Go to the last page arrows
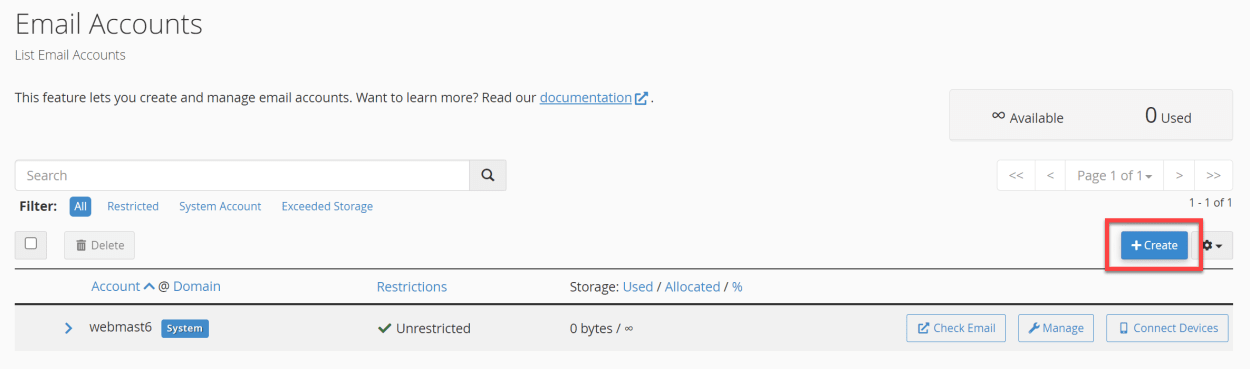 point(1214,175)
